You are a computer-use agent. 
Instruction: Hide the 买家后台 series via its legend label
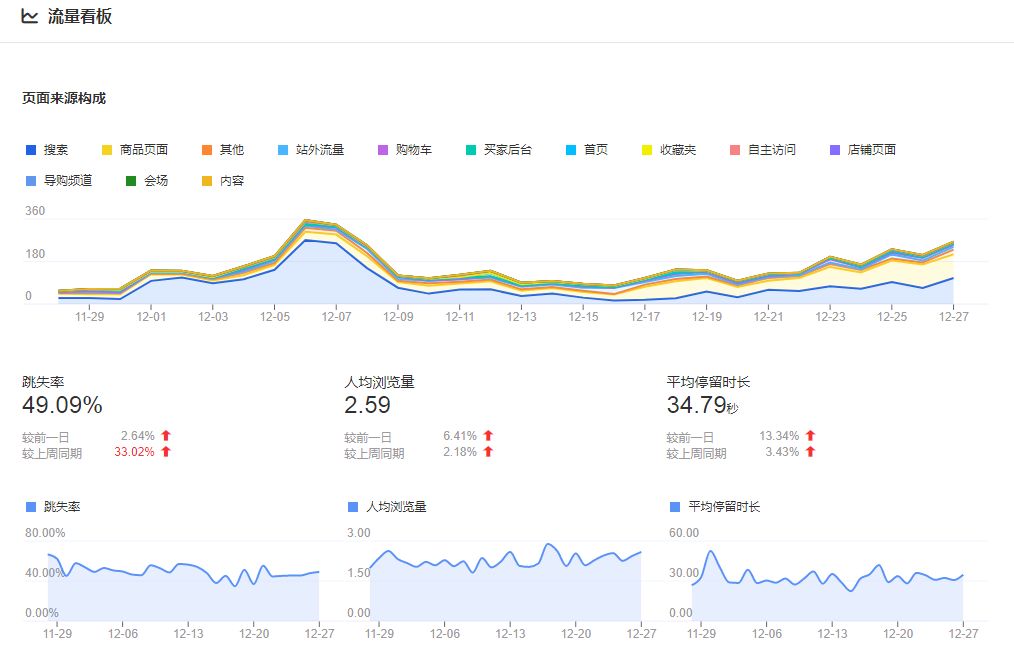coord(508,150)
